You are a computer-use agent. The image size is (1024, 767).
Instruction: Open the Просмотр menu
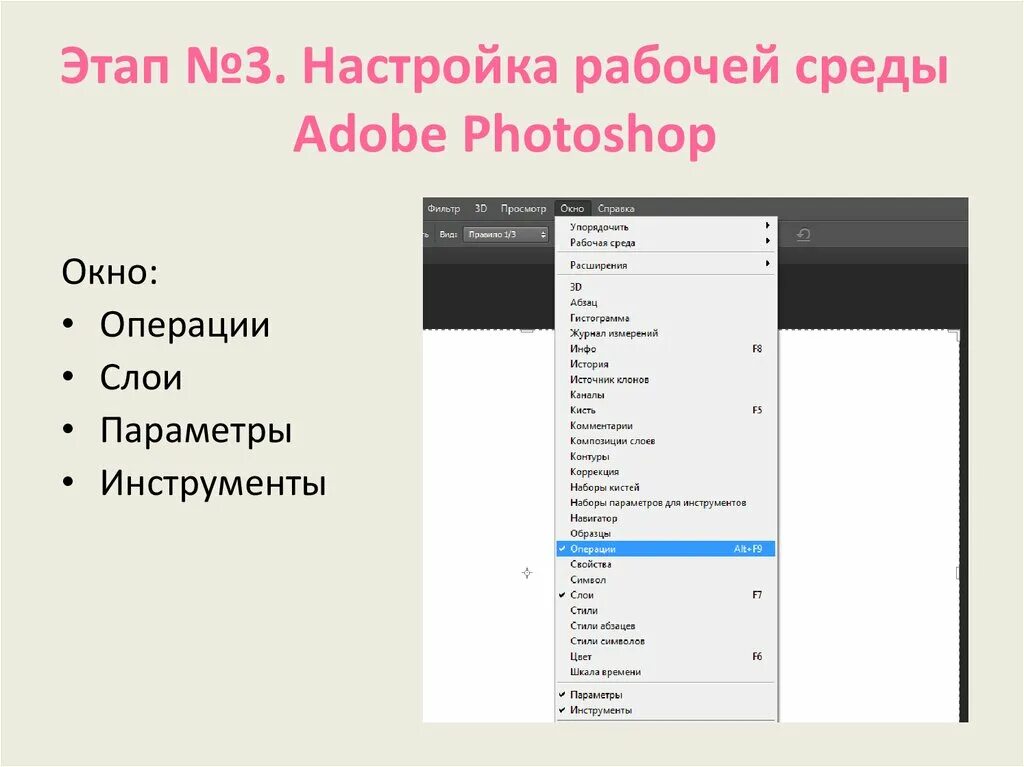[523, 208]
